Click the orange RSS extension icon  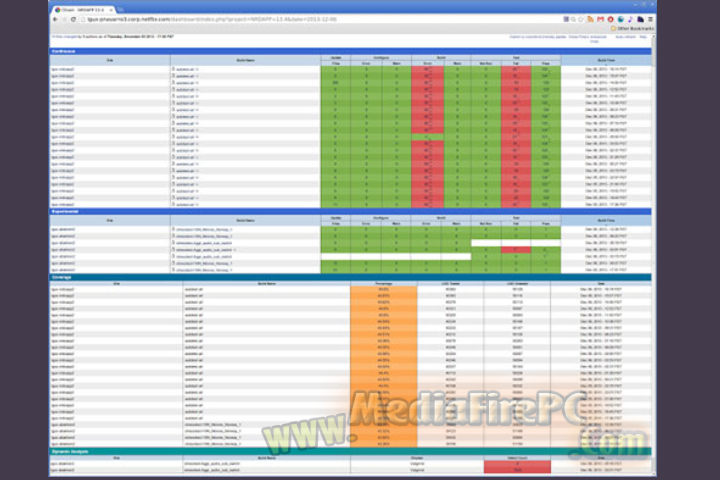[591, 19]
